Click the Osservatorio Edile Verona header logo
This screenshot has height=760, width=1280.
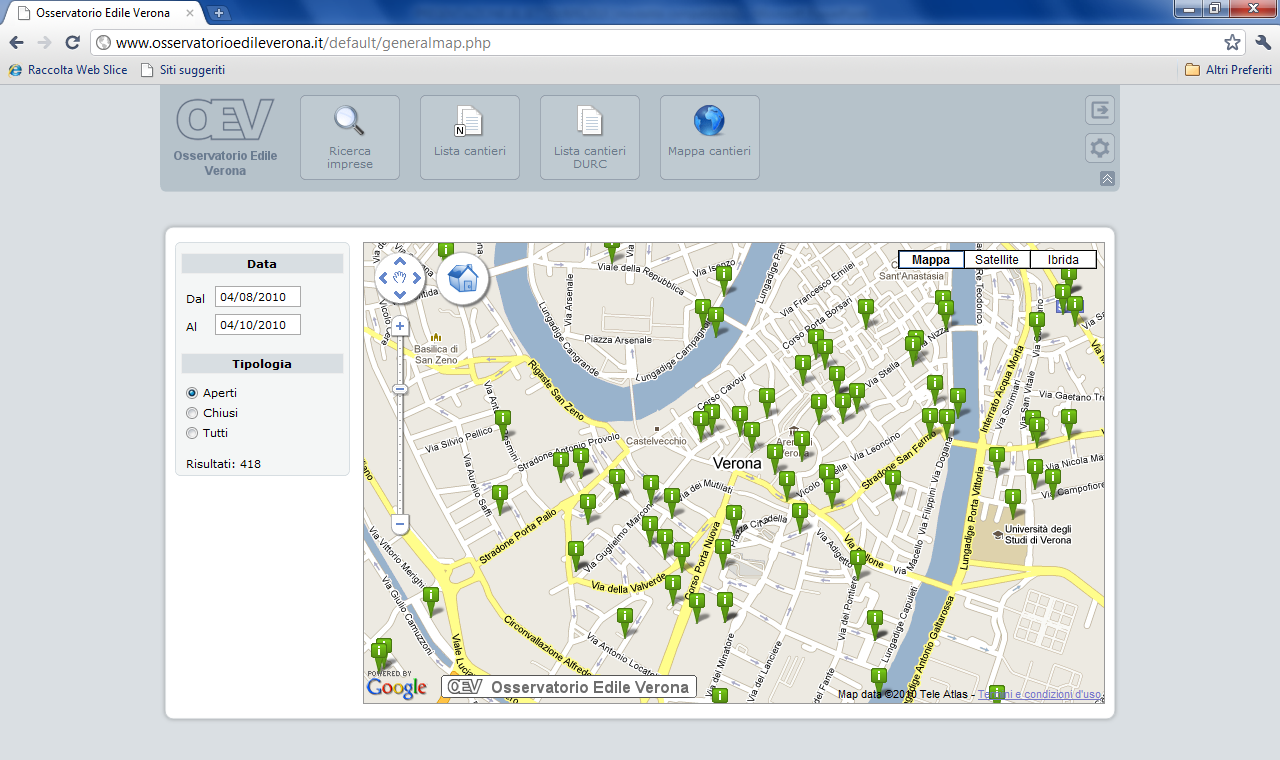point(225,137)
